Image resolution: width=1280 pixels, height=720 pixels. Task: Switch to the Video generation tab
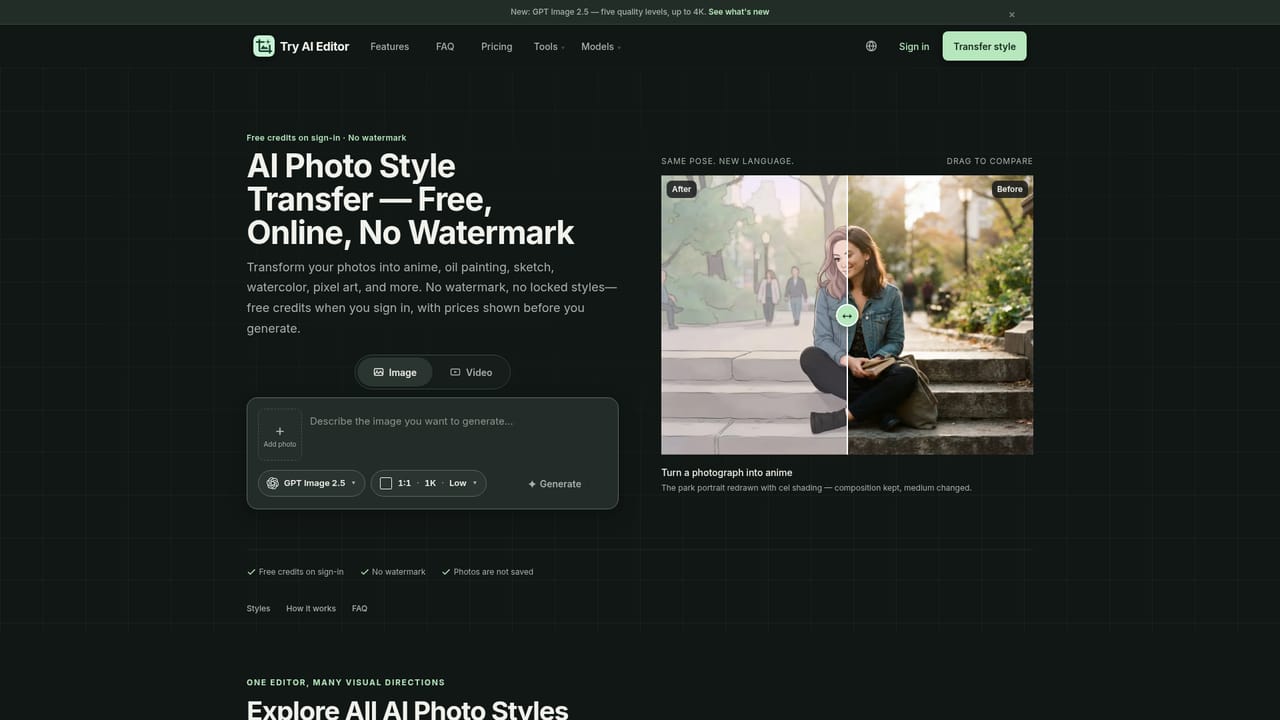pos(471,372)
